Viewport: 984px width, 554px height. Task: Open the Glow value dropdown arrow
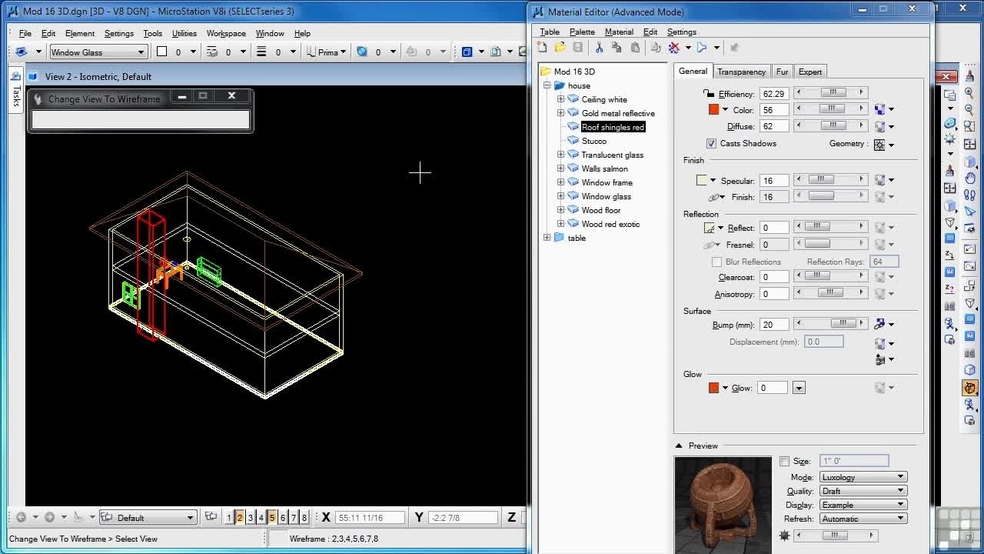tap(798, 388)
